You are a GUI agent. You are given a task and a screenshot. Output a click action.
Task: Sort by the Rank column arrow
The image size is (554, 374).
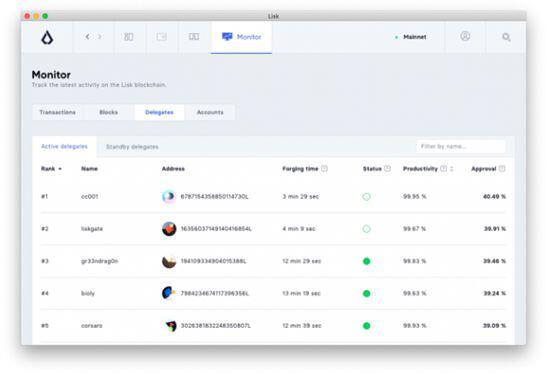pyautogui.click(x=60, y=169)
